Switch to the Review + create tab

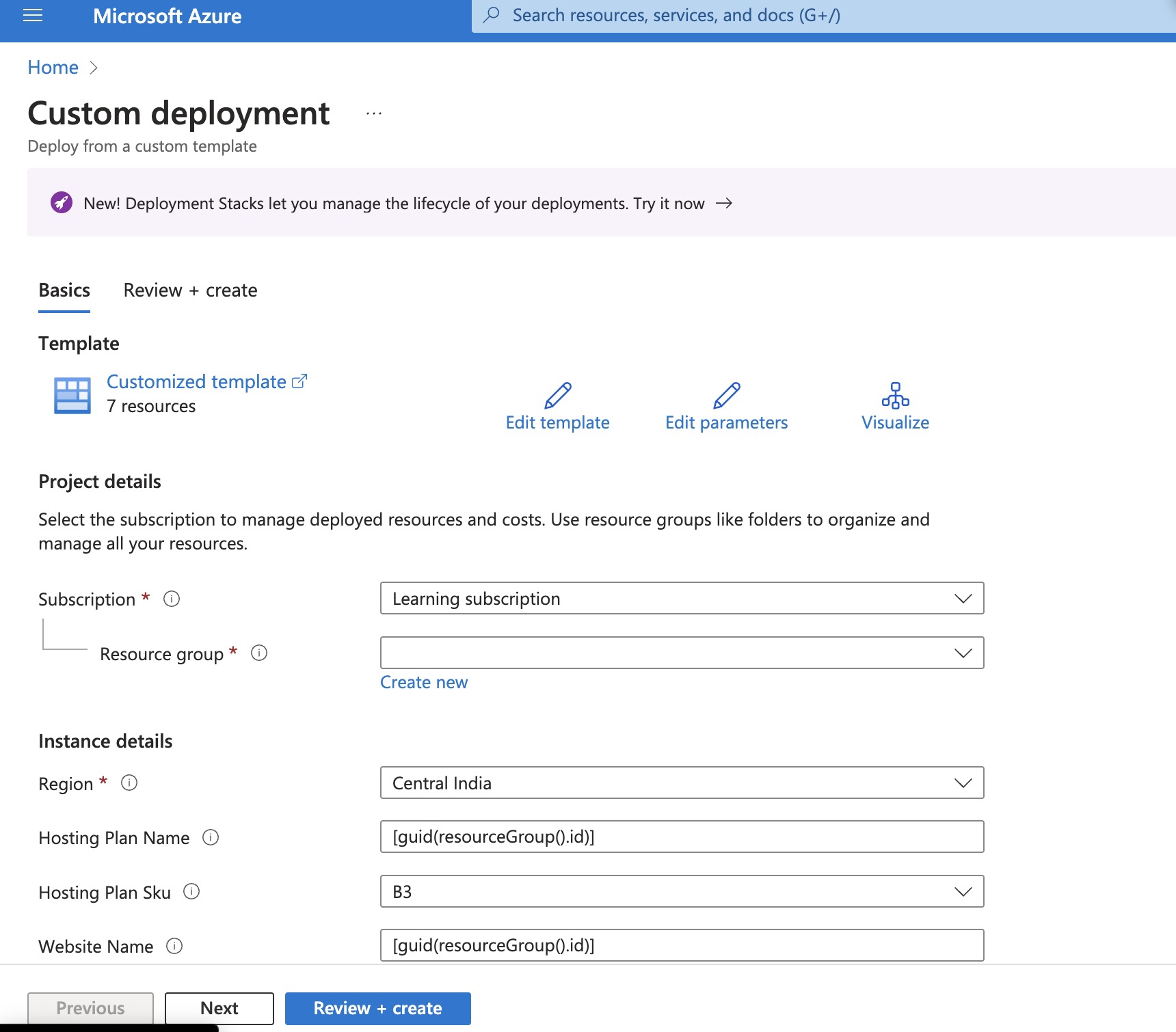tap(190, 290)
